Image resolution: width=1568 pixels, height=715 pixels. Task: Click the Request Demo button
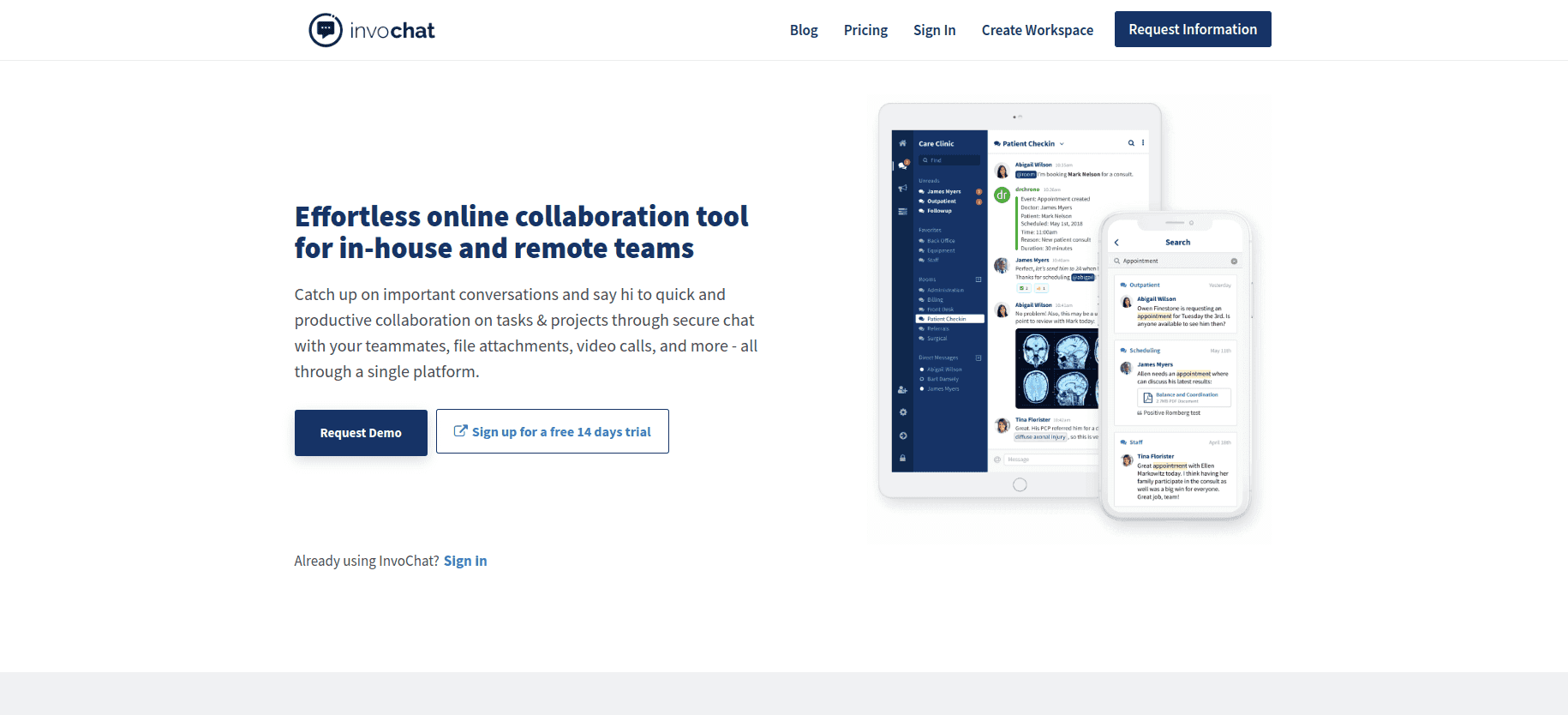pos(361,433)
